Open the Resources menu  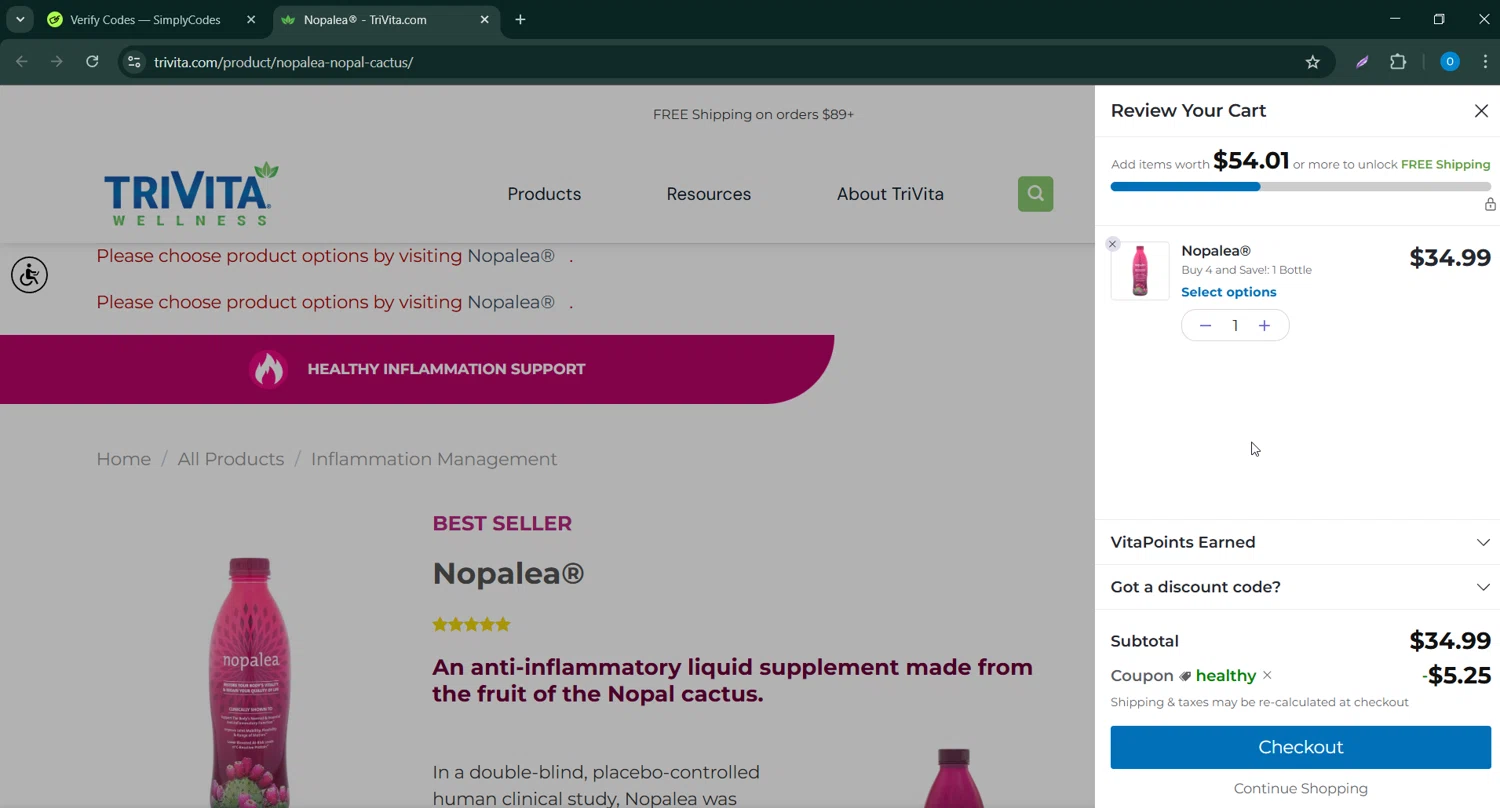click(x=708, y=194)
